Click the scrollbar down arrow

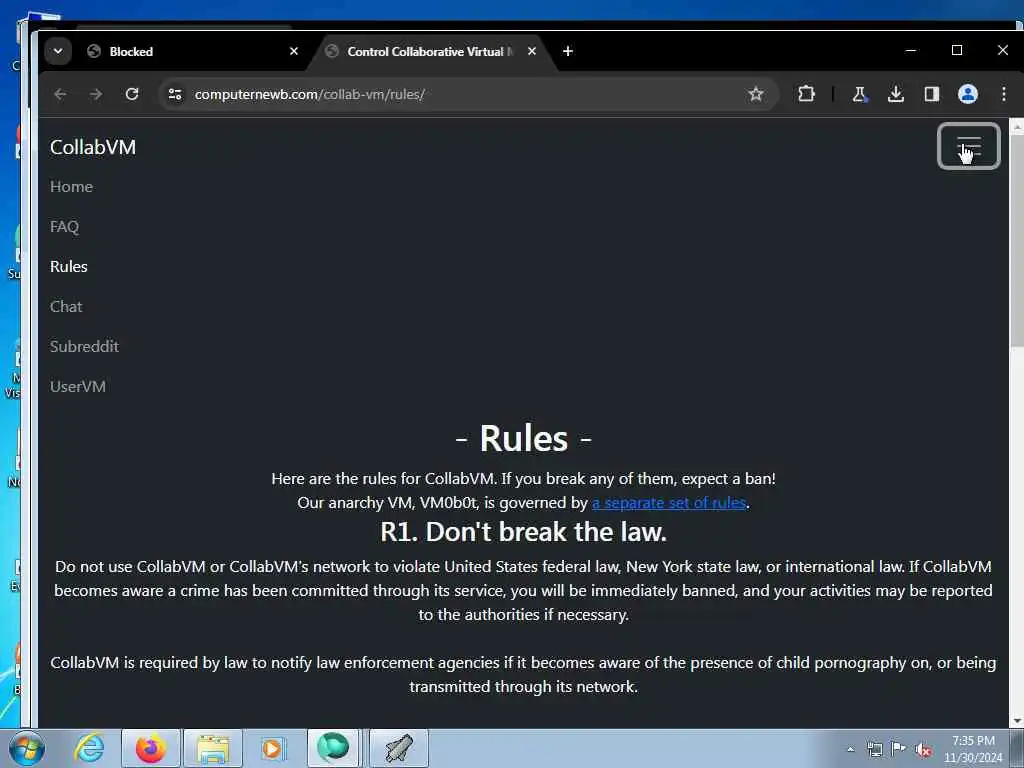[x=1017, y=721]
